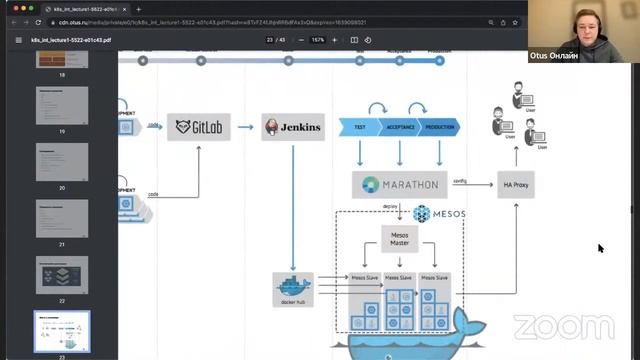Click the Otus Онлайн video name label

click(553, 56)
